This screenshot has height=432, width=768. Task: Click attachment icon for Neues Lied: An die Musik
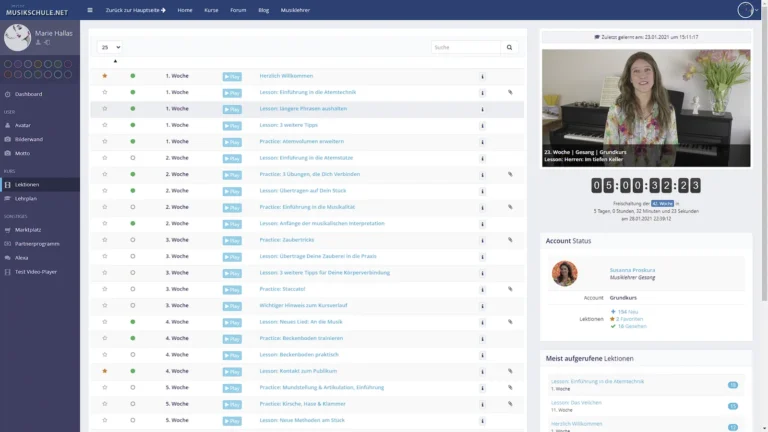[x=510, y=322]
